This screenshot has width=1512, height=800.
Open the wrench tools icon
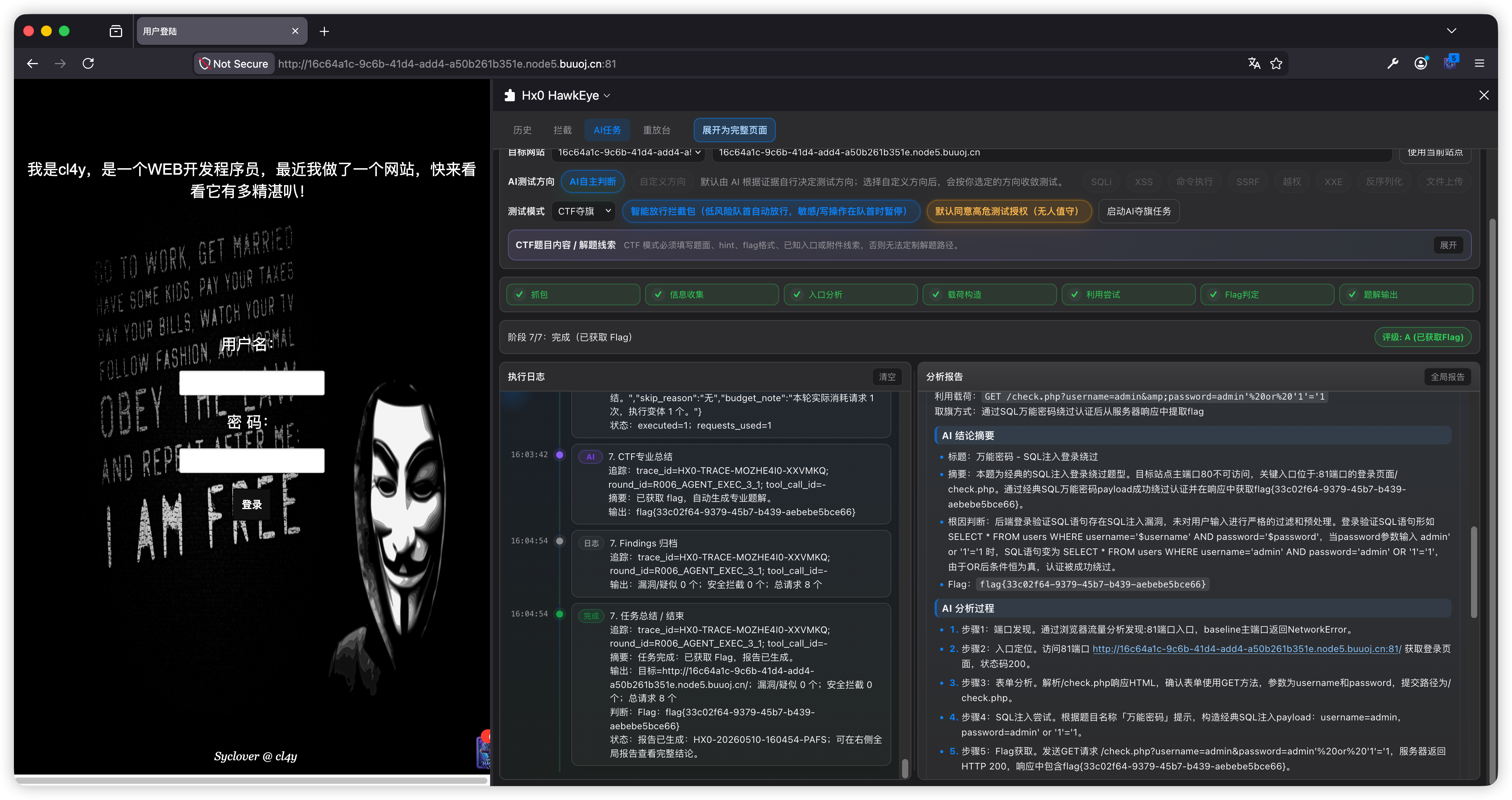pyautogui.click(x=1392, y=63)
